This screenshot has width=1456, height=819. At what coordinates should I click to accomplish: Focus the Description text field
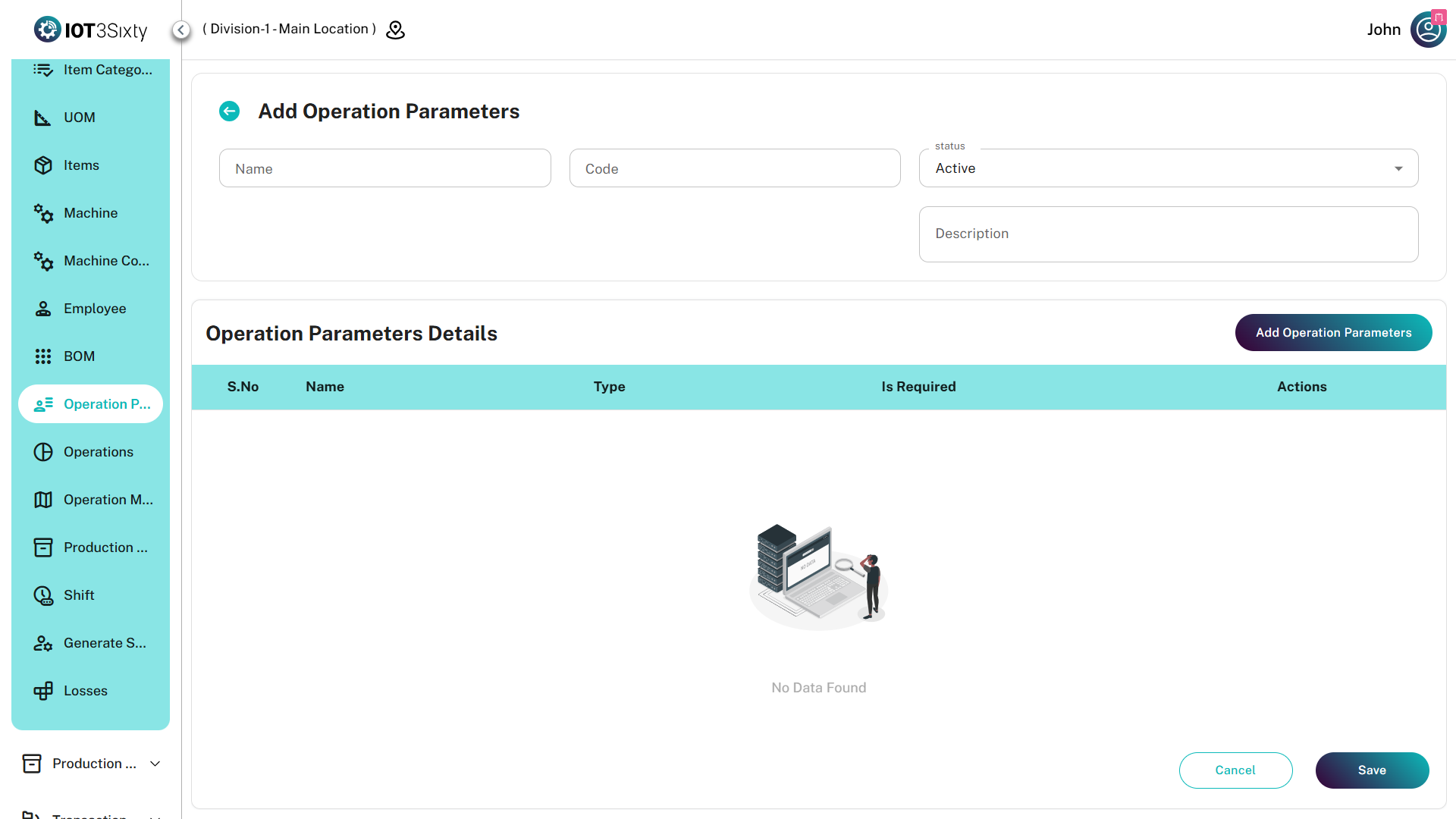(1168, 234)
